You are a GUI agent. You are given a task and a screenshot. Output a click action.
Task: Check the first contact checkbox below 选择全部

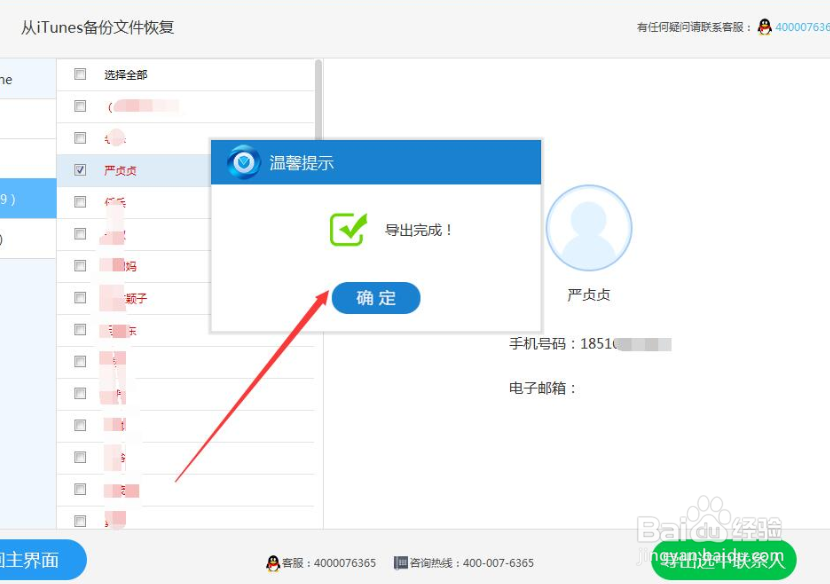click(x=80, y=106)
